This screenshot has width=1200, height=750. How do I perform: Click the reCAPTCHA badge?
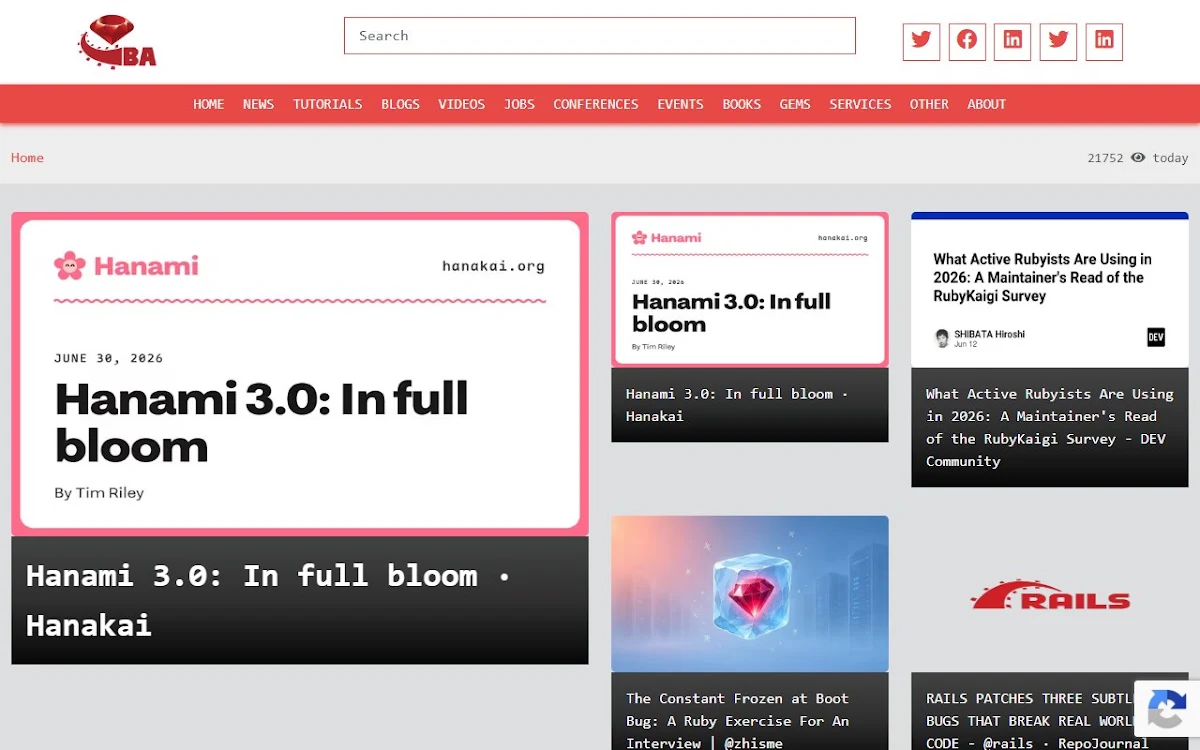[1166, 710]
